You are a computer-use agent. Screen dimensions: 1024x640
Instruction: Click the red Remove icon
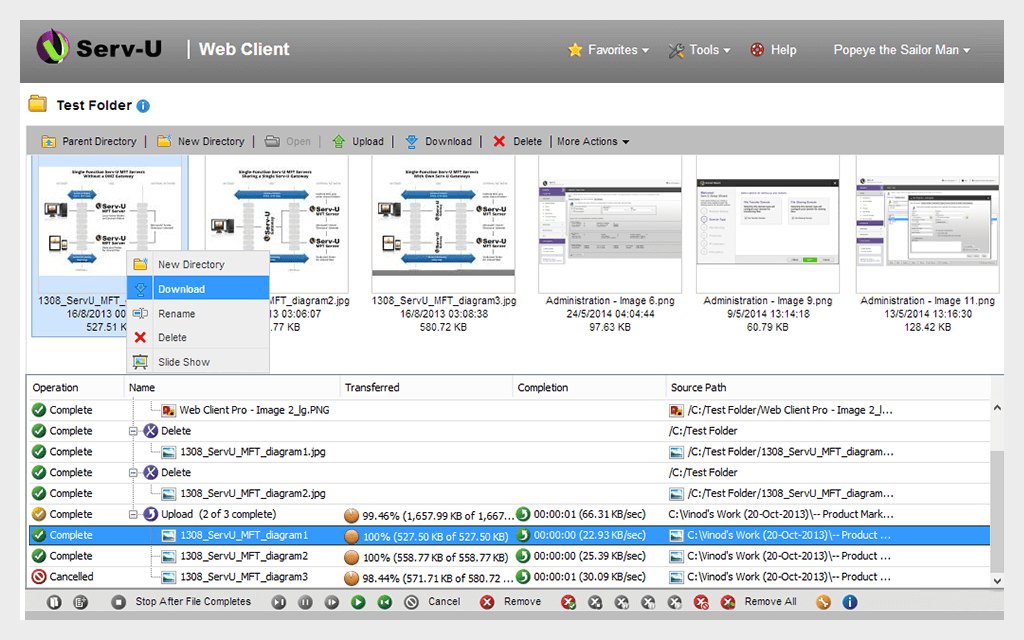(487, 602)
